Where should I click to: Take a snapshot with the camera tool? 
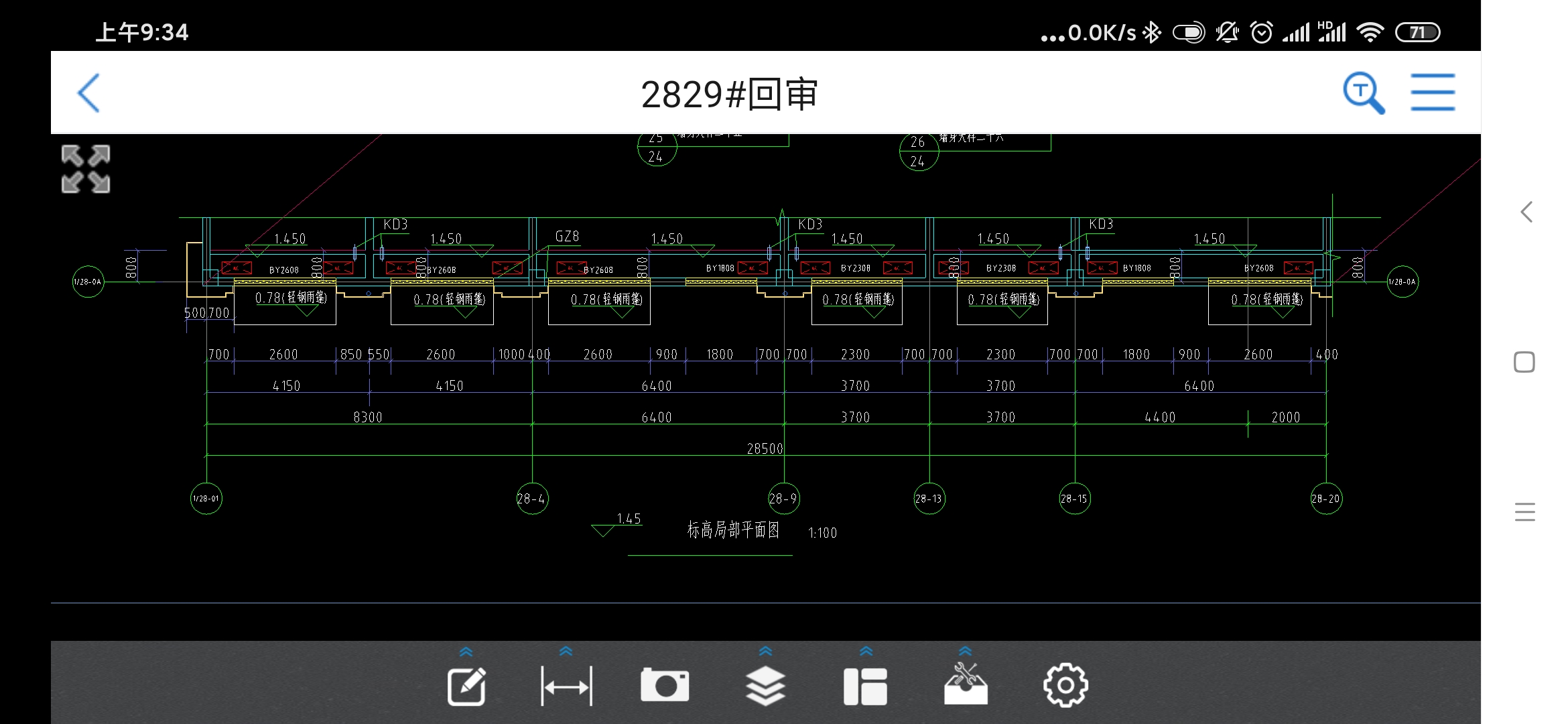click(665, 684)
